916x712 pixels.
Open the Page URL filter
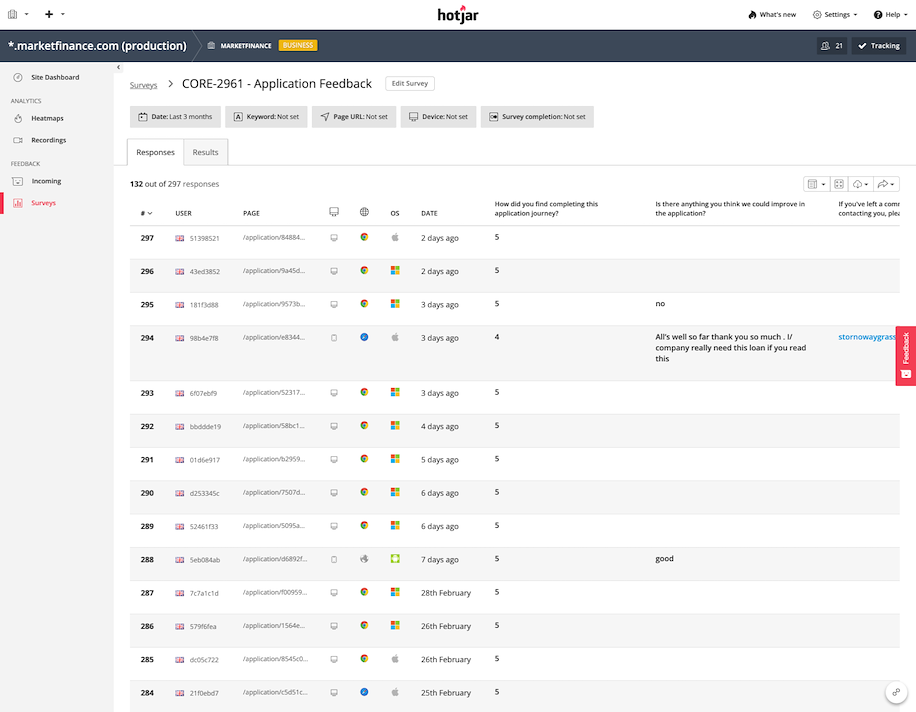[x=354, y=117]
